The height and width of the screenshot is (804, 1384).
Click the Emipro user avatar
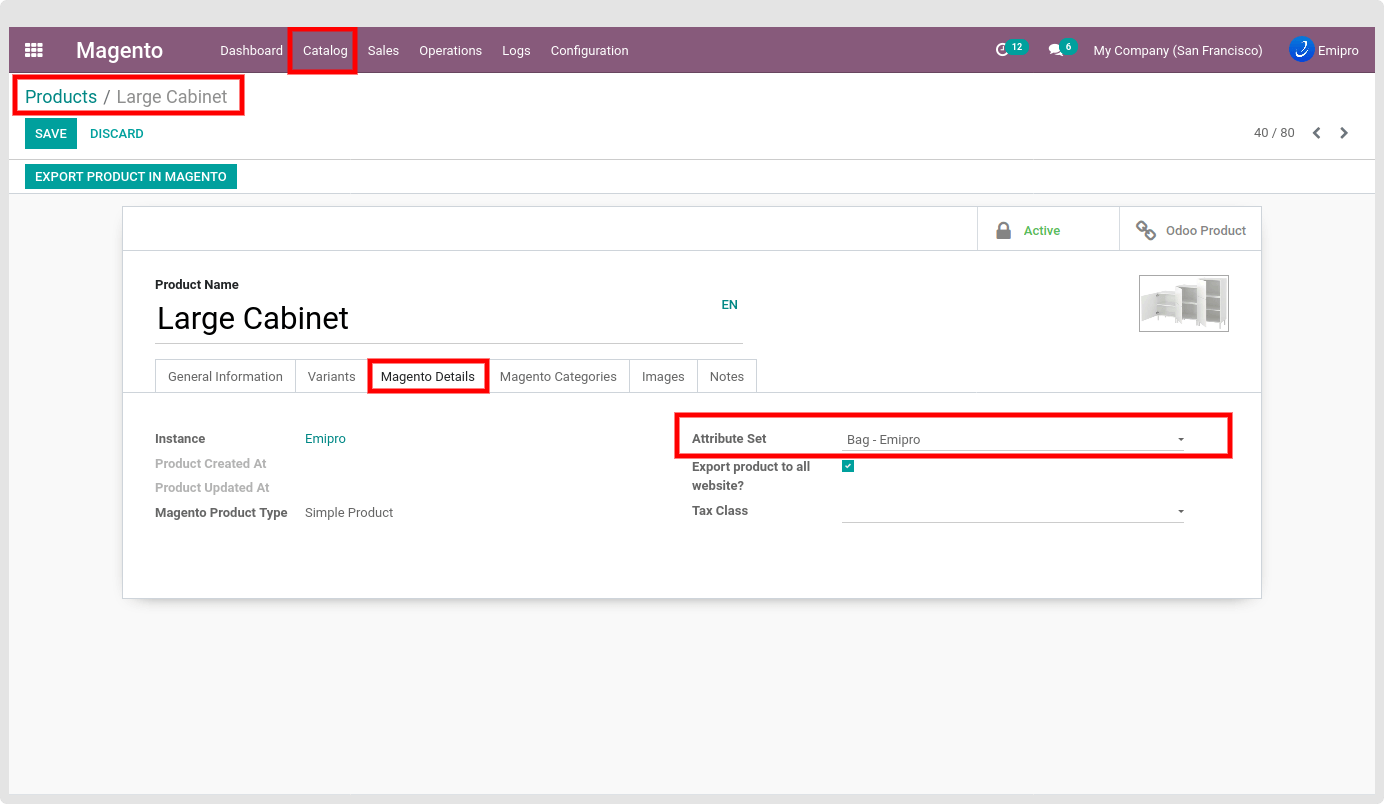click(1301, 49)
